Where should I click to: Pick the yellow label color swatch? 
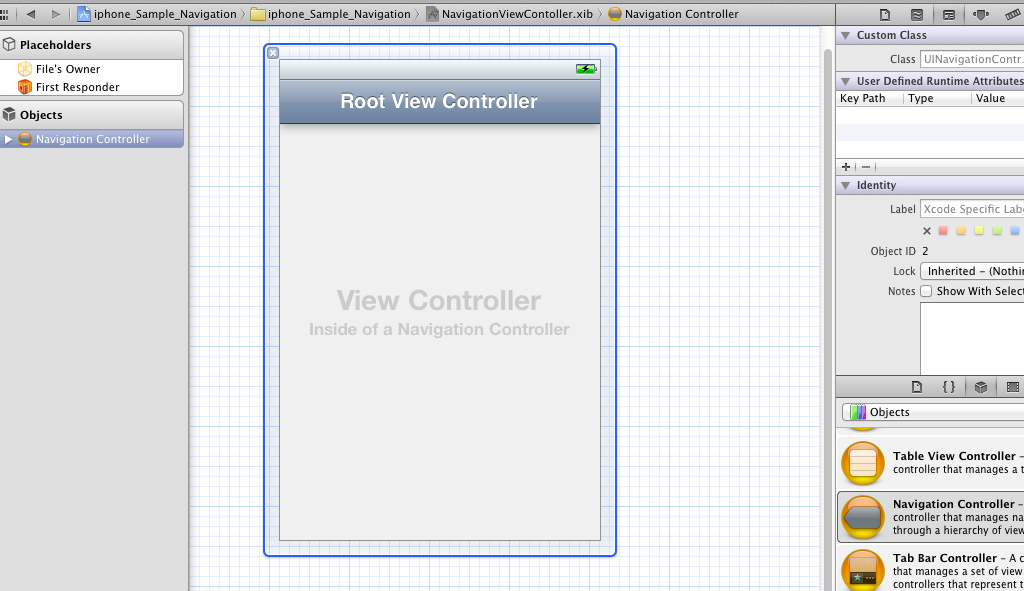point(978,231)
